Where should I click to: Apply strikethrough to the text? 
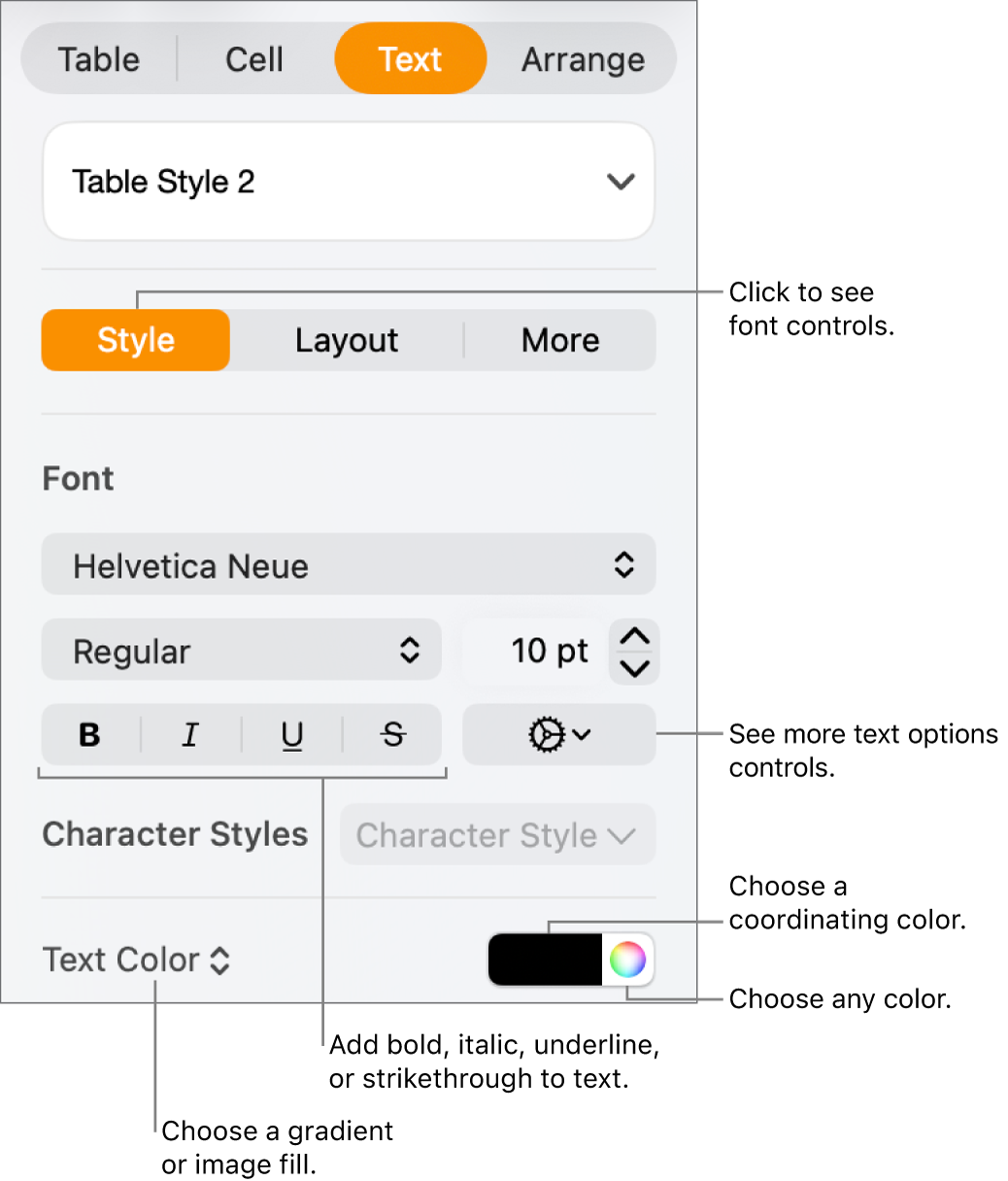click(x=391, y=735)
